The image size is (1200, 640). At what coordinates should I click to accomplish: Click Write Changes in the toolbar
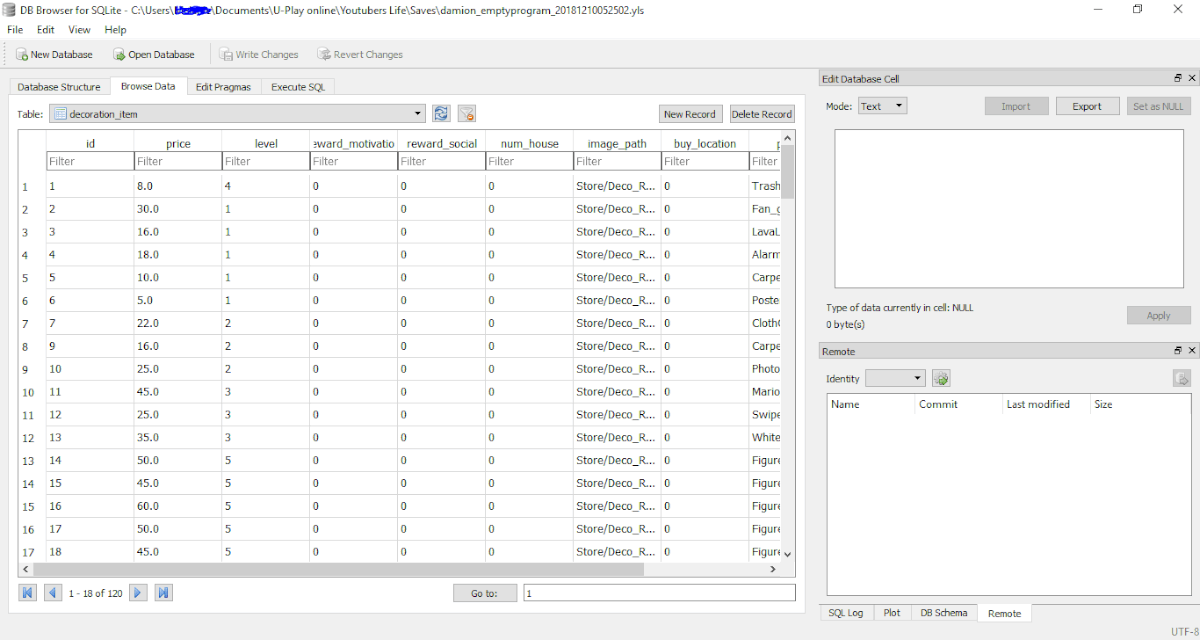pos(259,54)
